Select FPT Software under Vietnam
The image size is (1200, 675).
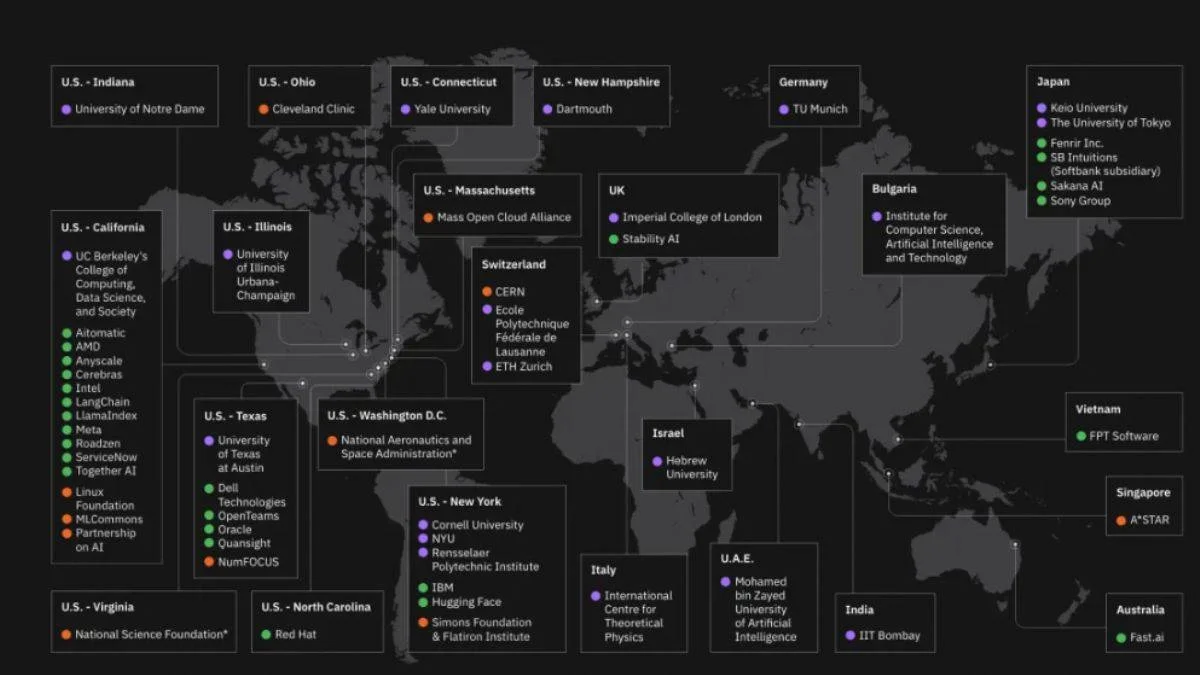pos(1118,437)
